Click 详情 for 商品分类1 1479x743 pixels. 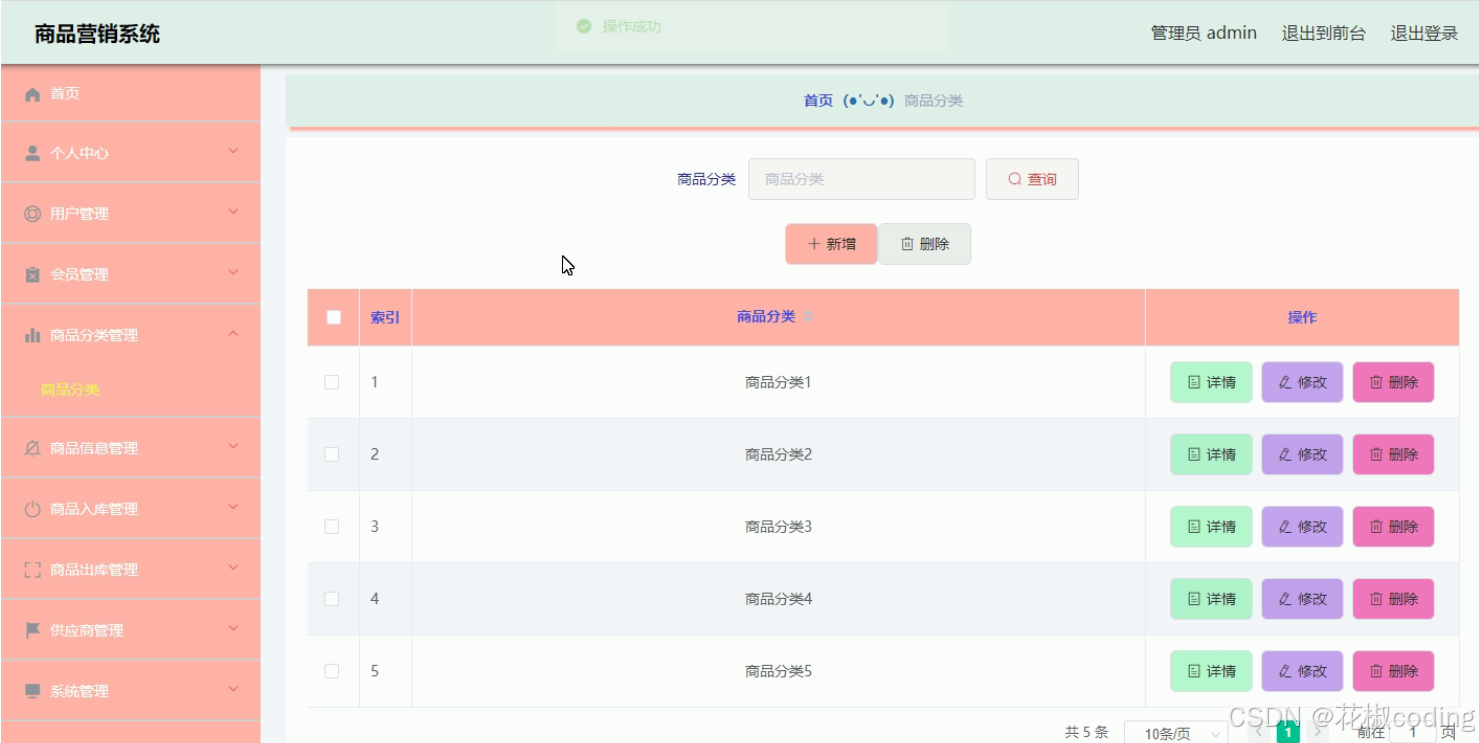(1211, 382)
